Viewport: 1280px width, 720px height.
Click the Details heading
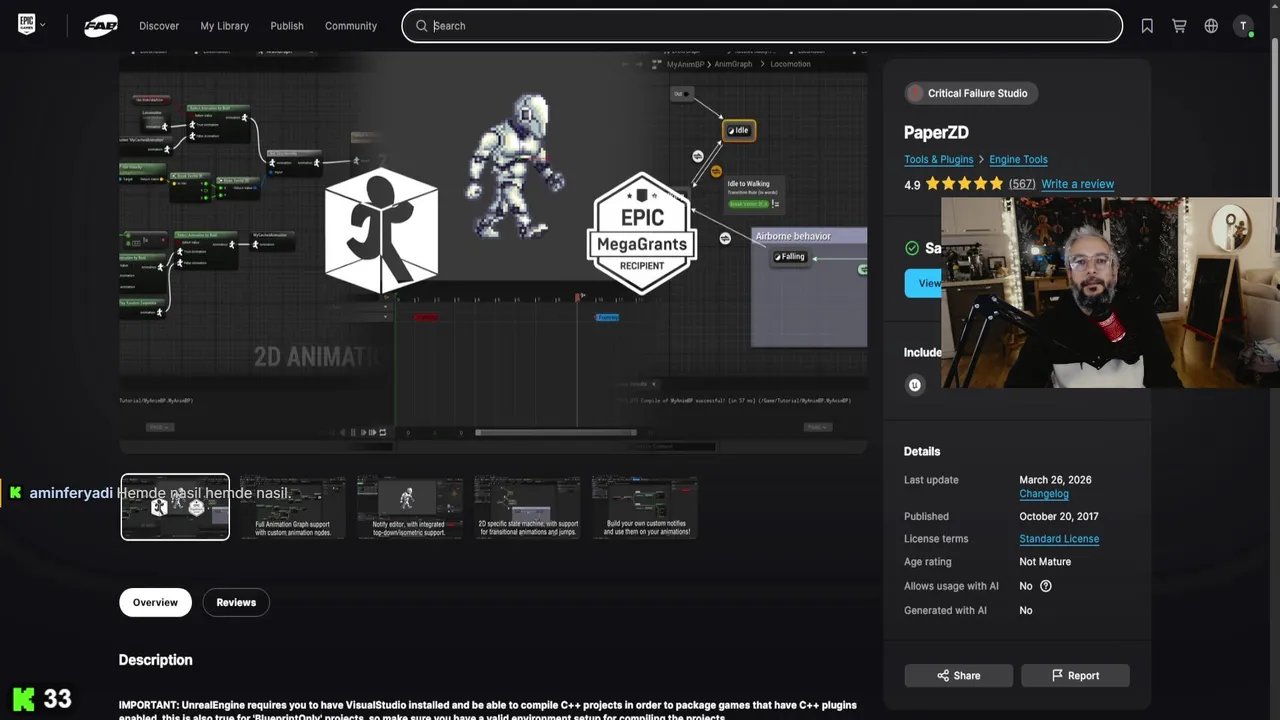(922, 452)
